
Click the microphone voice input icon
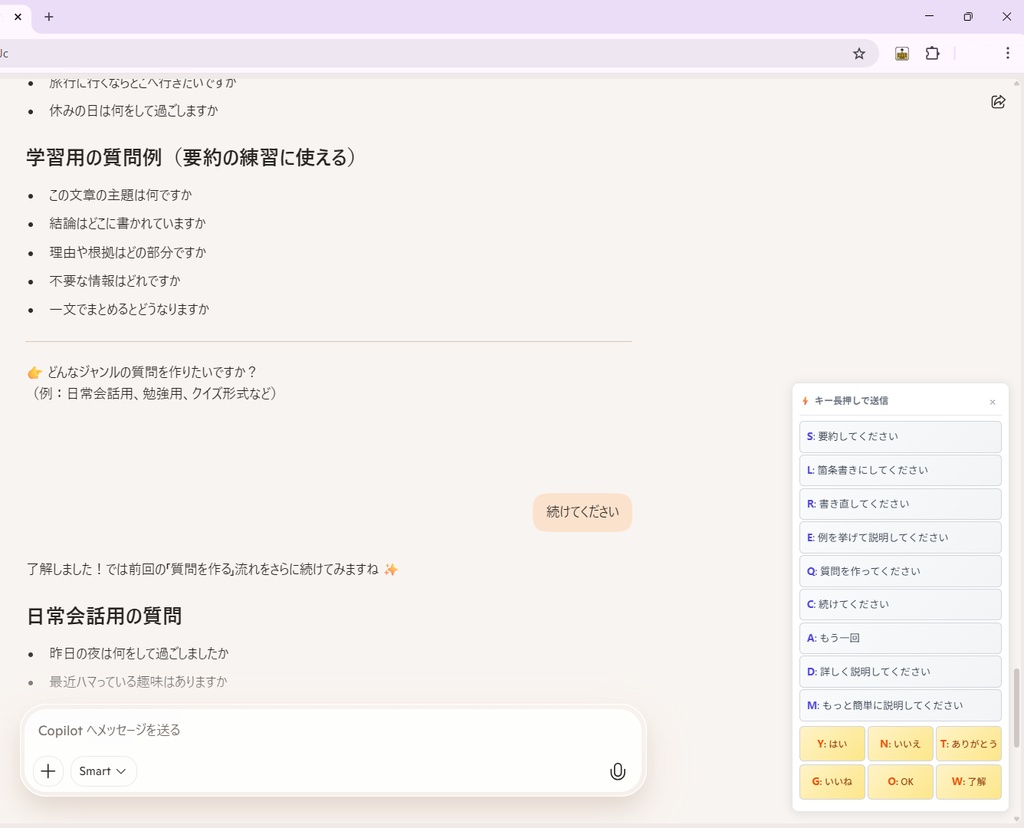click(x=617, y=771)
